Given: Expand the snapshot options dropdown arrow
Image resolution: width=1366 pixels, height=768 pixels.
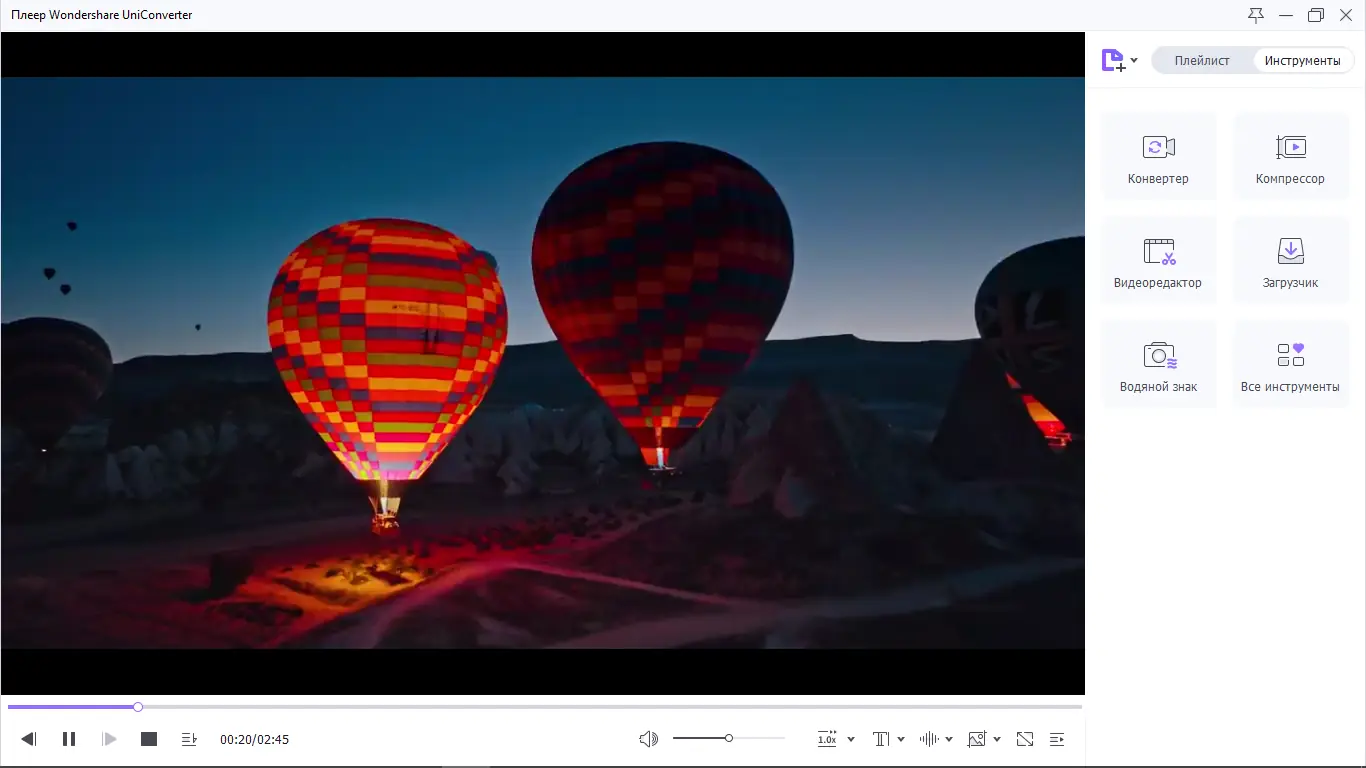Looking at the screenshot, I should (997, 740).
